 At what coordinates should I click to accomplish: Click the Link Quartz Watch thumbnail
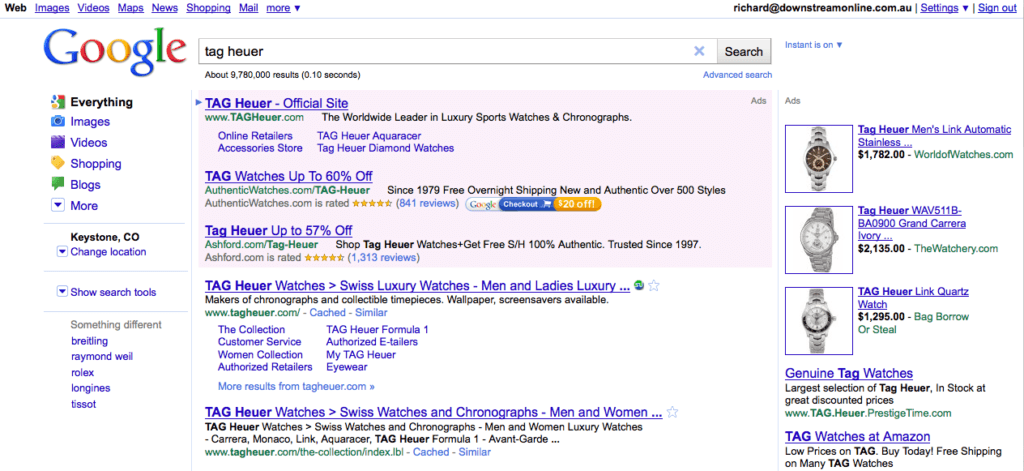pyautogui.click(x=819, y=321)
